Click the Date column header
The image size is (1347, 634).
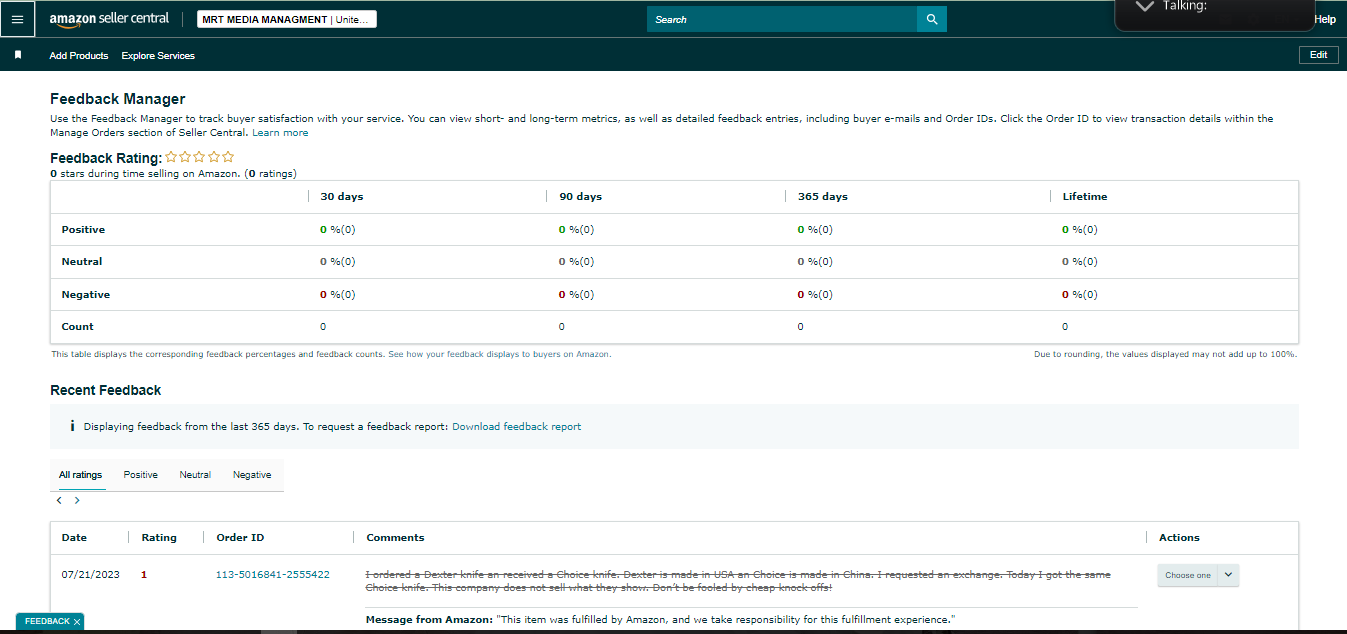[x=74, y=538]
